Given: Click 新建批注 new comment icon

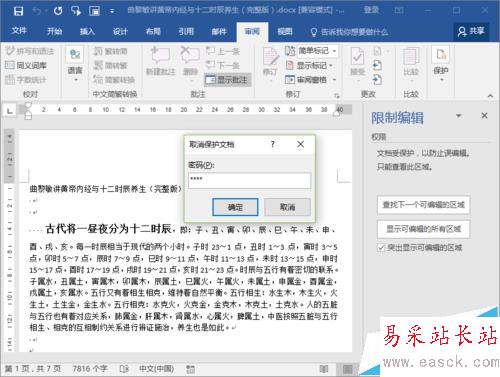Looking at the screenshot, I should tap(161, 55).
